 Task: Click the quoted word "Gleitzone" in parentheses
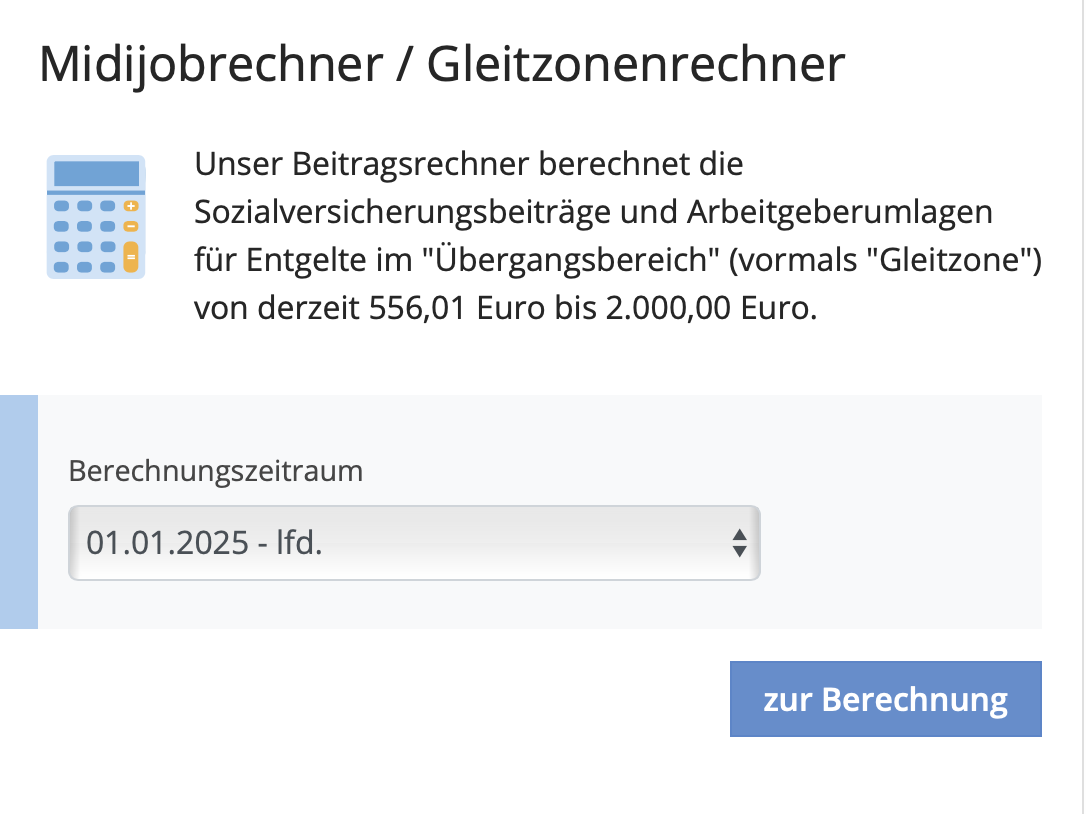point(948,260)
